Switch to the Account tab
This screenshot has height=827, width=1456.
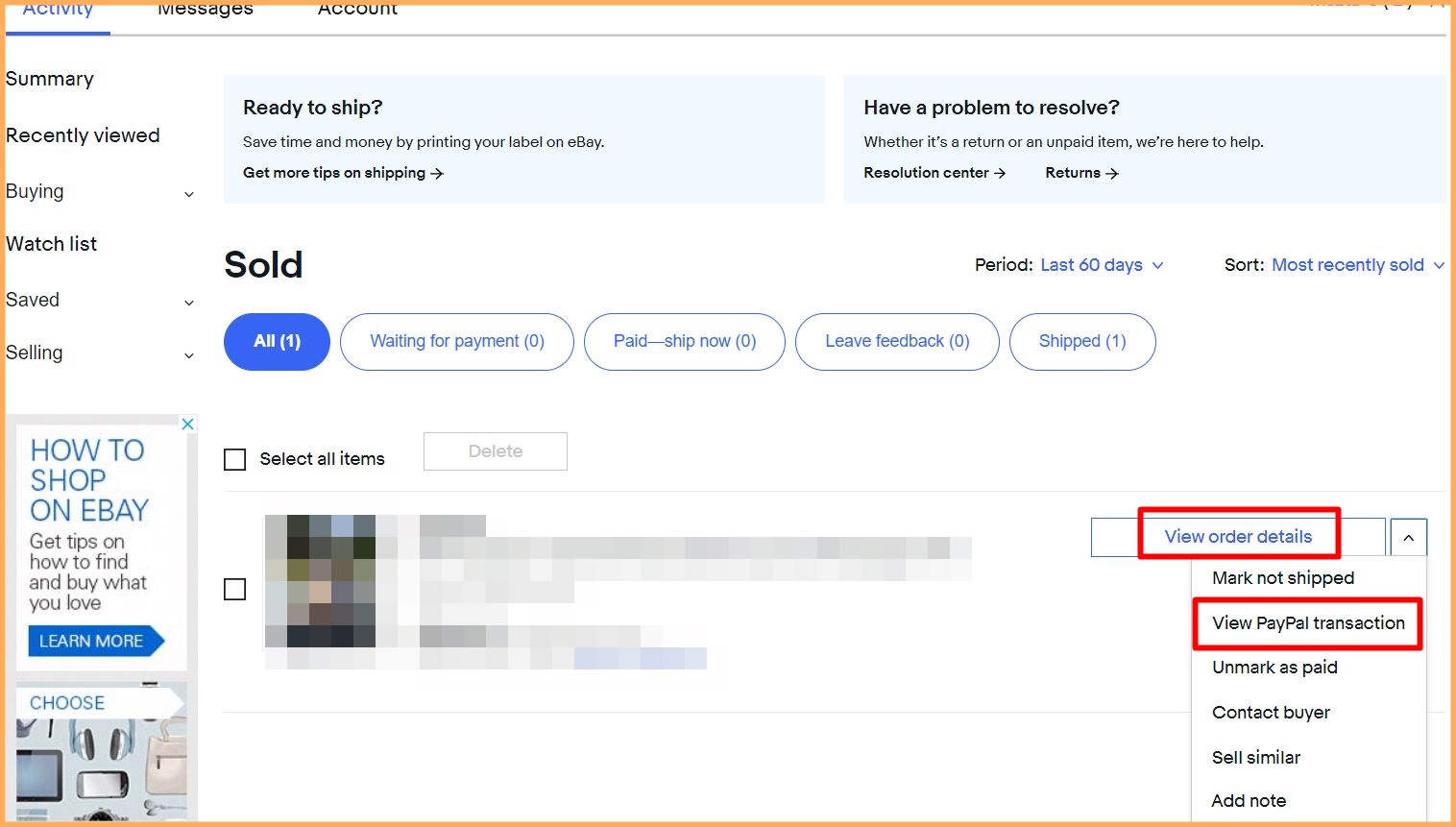[356, 10]
